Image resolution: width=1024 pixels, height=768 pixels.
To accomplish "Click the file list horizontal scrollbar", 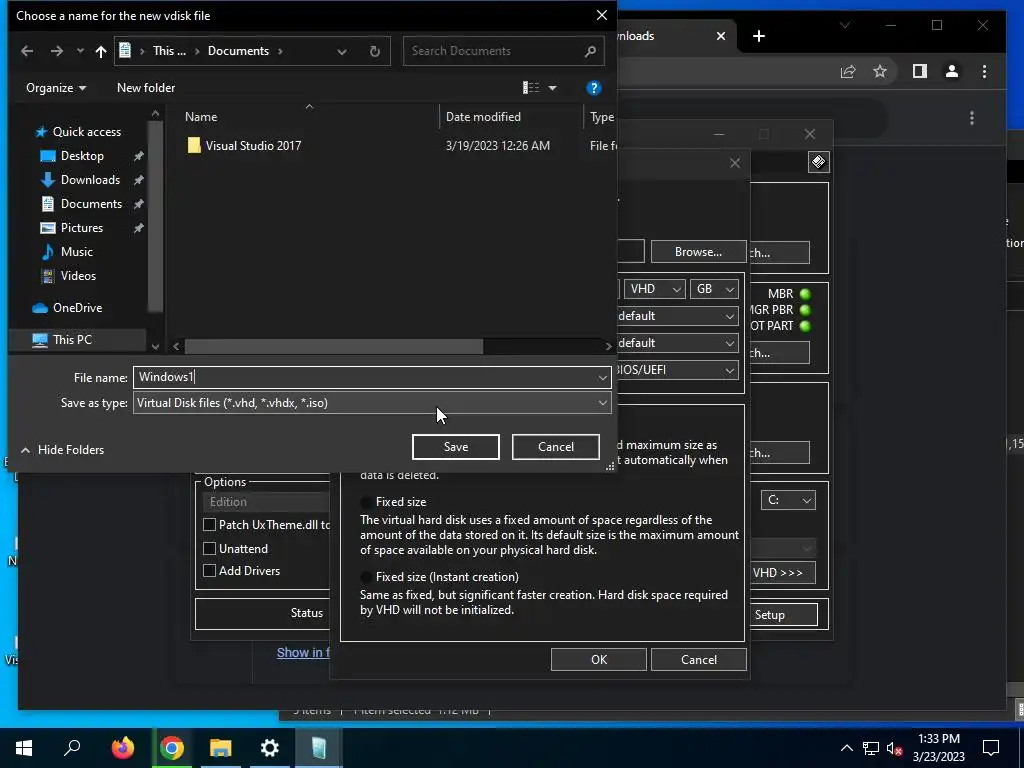I will [x=334, y=346].
